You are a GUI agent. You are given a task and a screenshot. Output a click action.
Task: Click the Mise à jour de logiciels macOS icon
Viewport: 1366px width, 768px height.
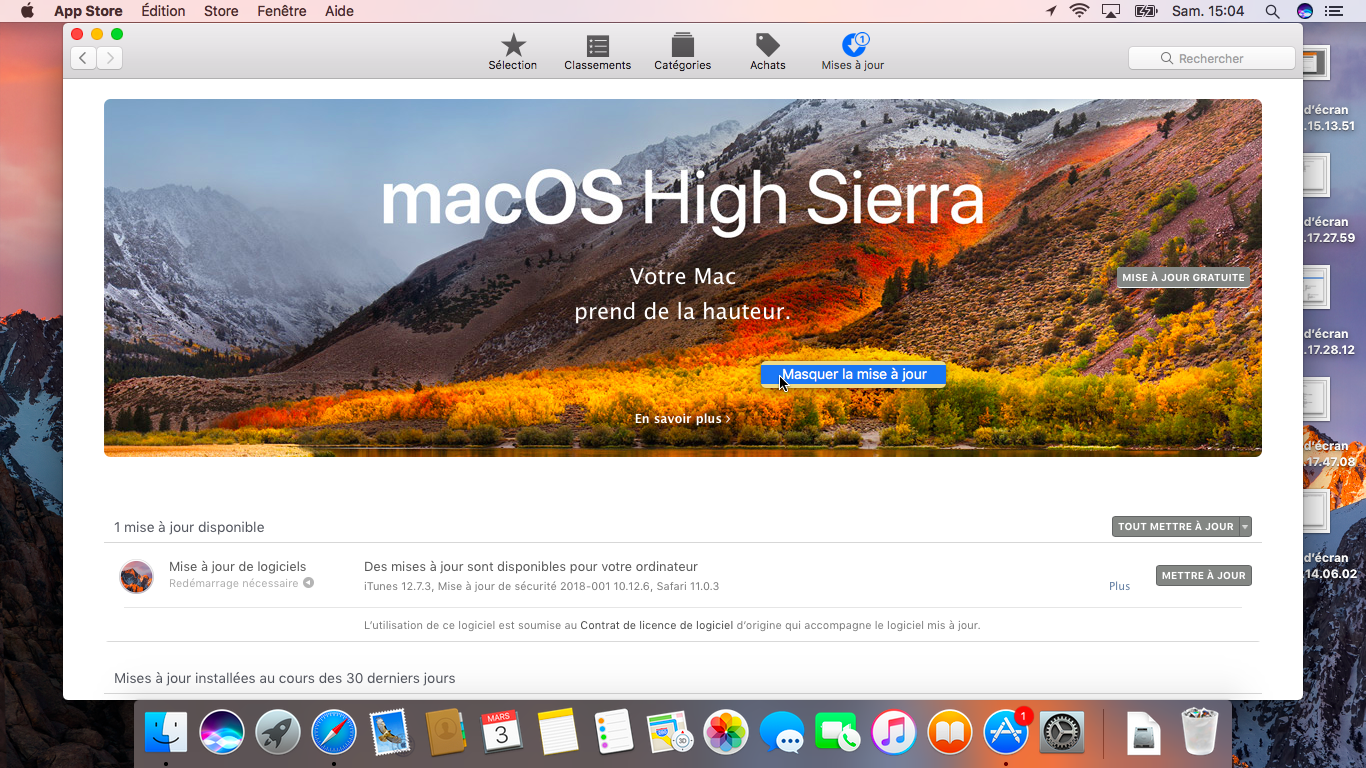(137, 576)
